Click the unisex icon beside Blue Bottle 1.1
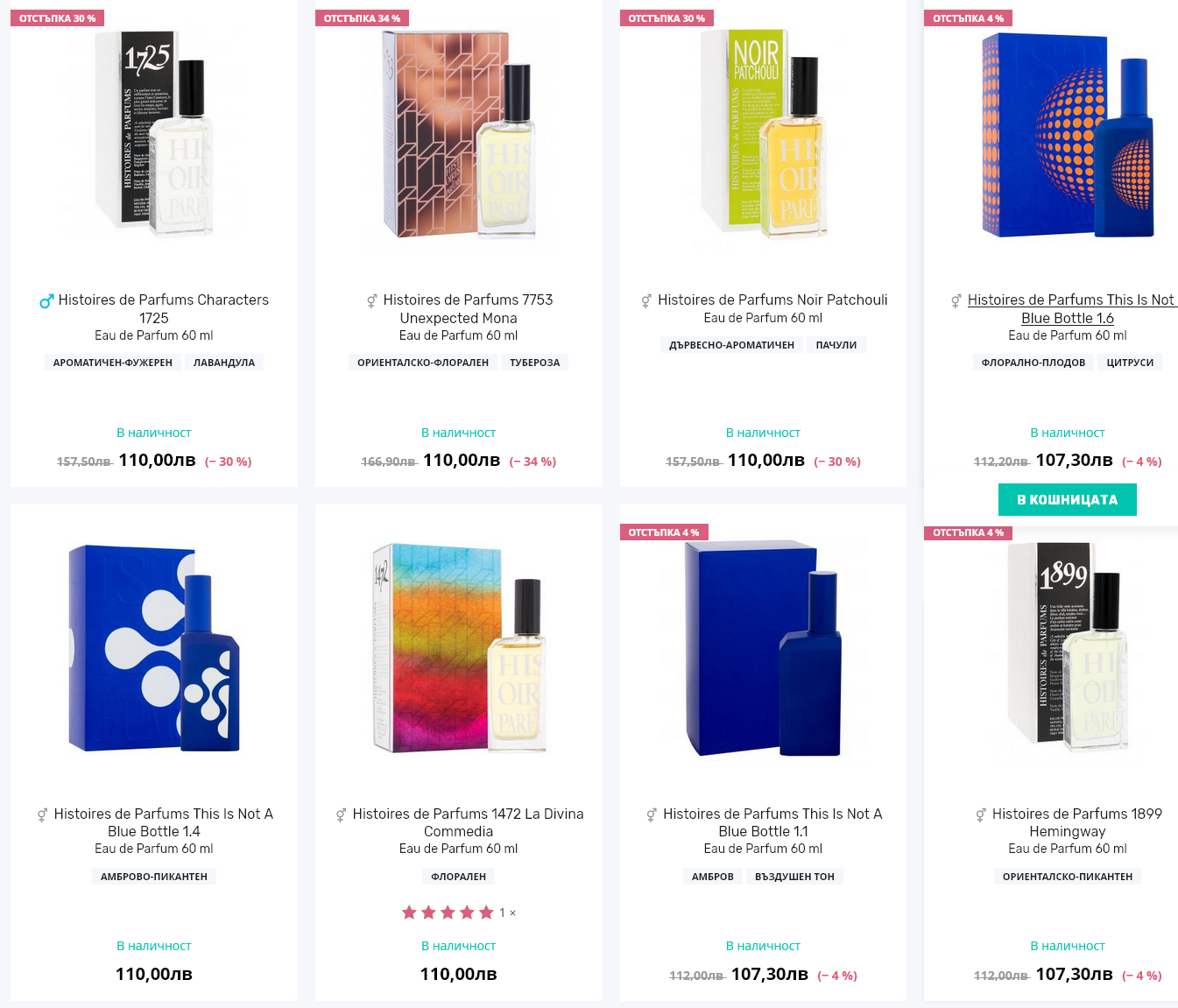The width and height of the screenshot is (1178, 1008). pyautogui.click(x=652, y=815)
